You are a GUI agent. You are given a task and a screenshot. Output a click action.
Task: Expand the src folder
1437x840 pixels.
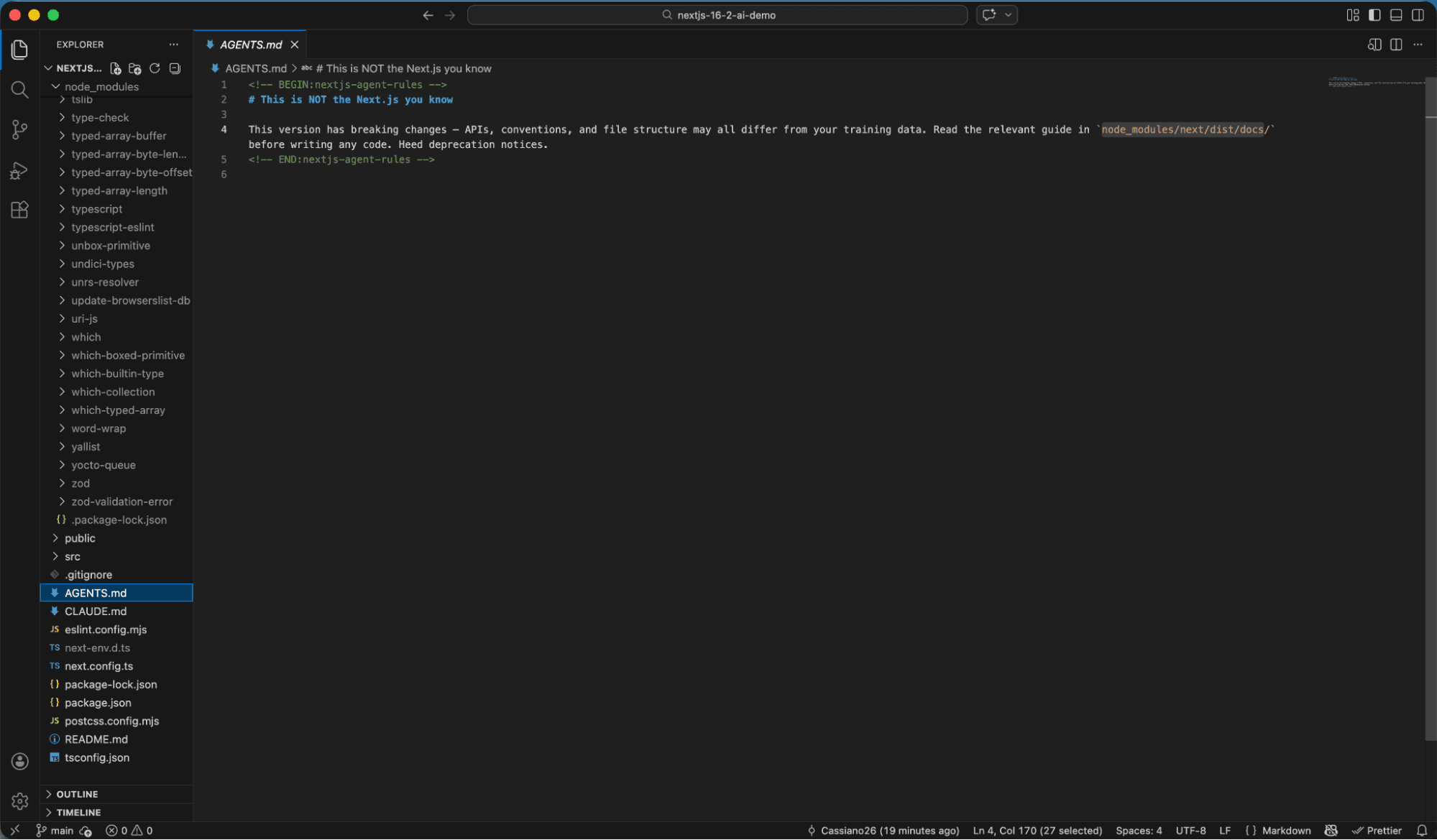72,556
